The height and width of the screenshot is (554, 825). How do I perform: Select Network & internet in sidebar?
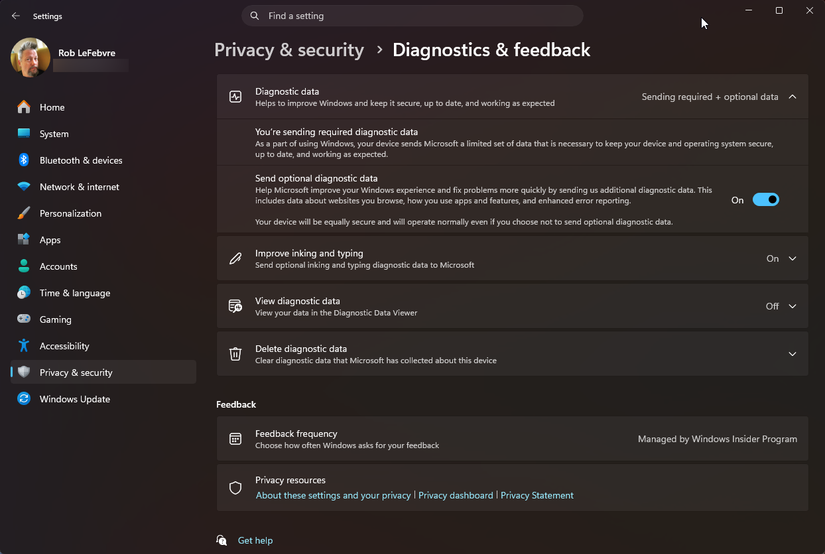pyautogui.click(x=104, y=187)
